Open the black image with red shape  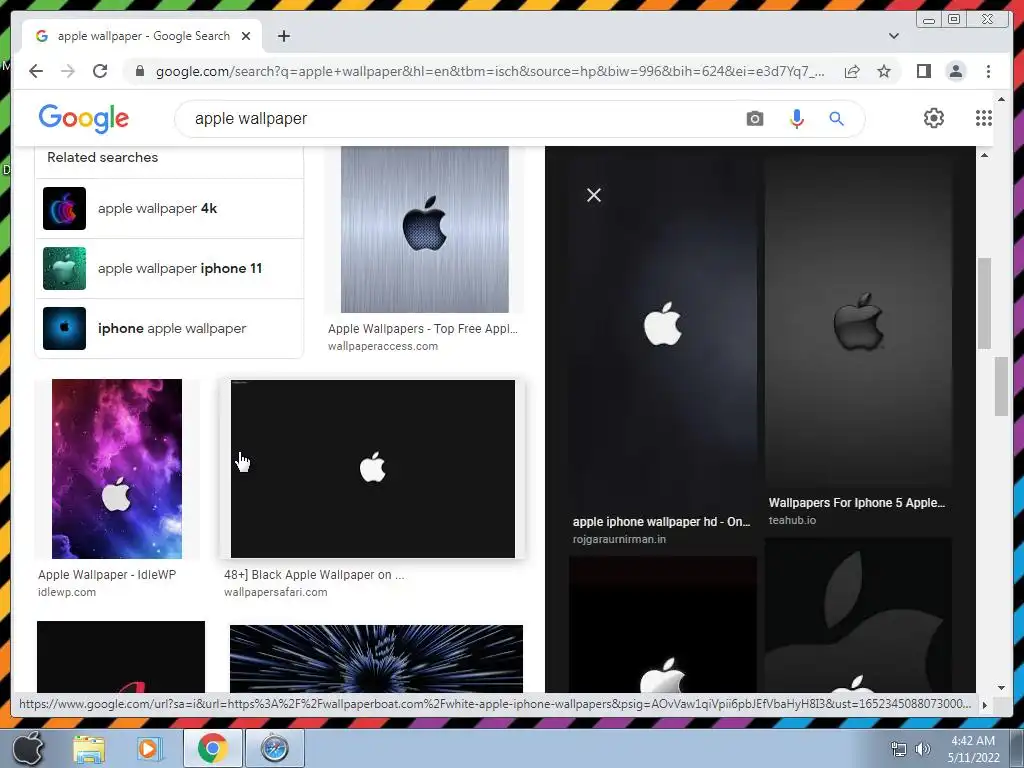[121, 656]
